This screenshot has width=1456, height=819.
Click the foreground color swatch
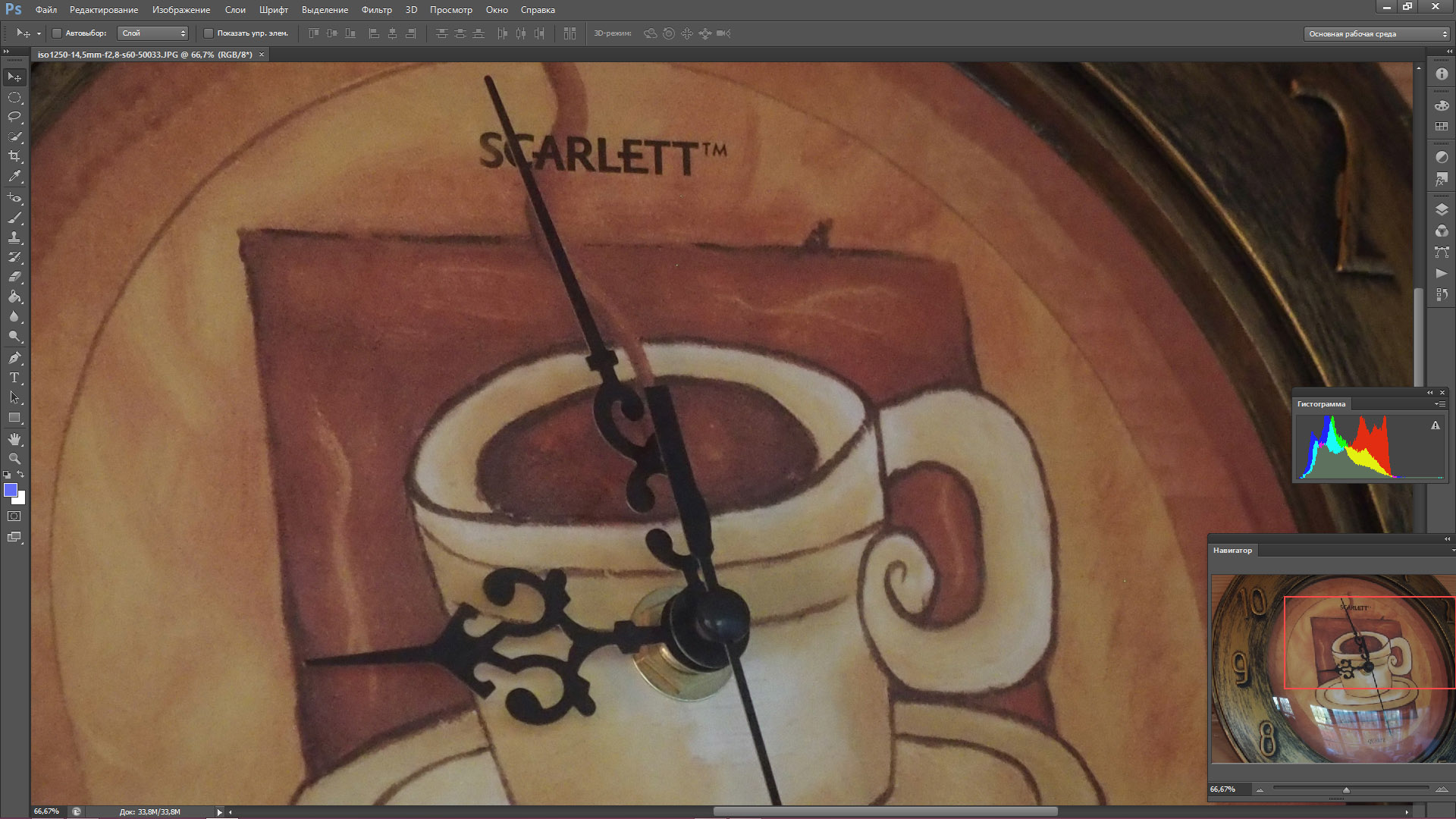11,491
